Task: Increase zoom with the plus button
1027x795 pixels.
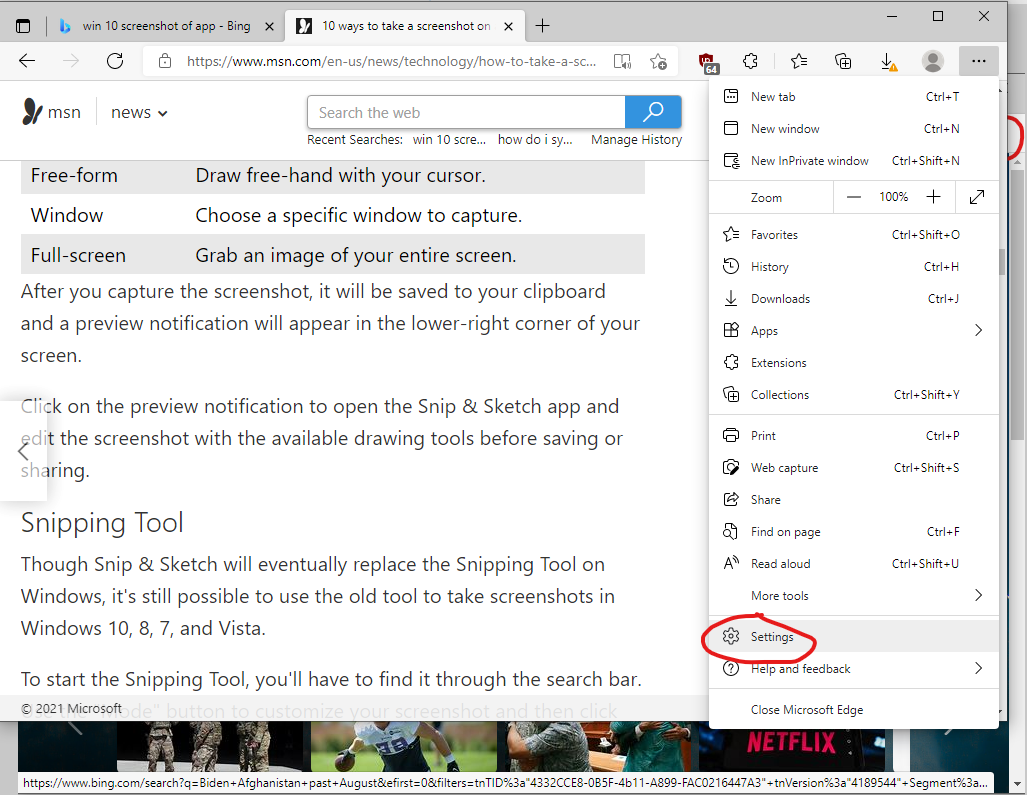Action: click(933, 197)
